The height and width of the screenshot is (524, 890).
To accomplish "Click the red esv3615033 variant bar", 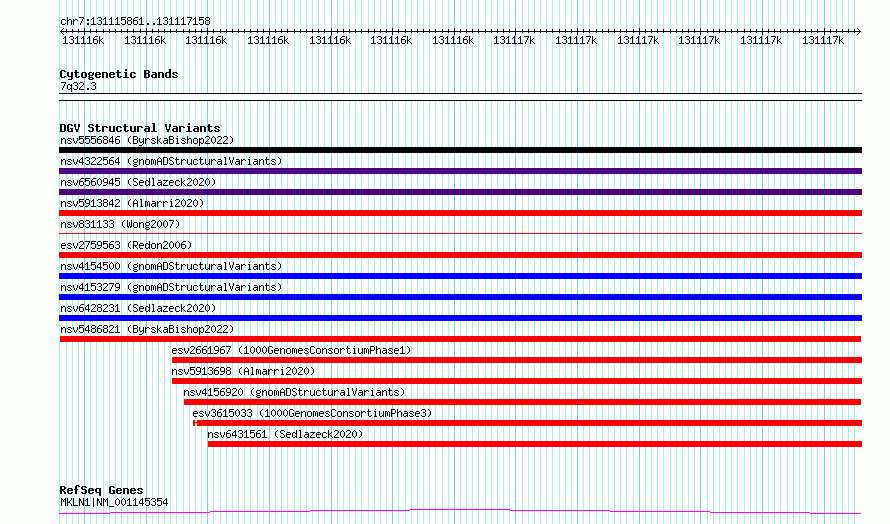I will click(x=527, y=423).
